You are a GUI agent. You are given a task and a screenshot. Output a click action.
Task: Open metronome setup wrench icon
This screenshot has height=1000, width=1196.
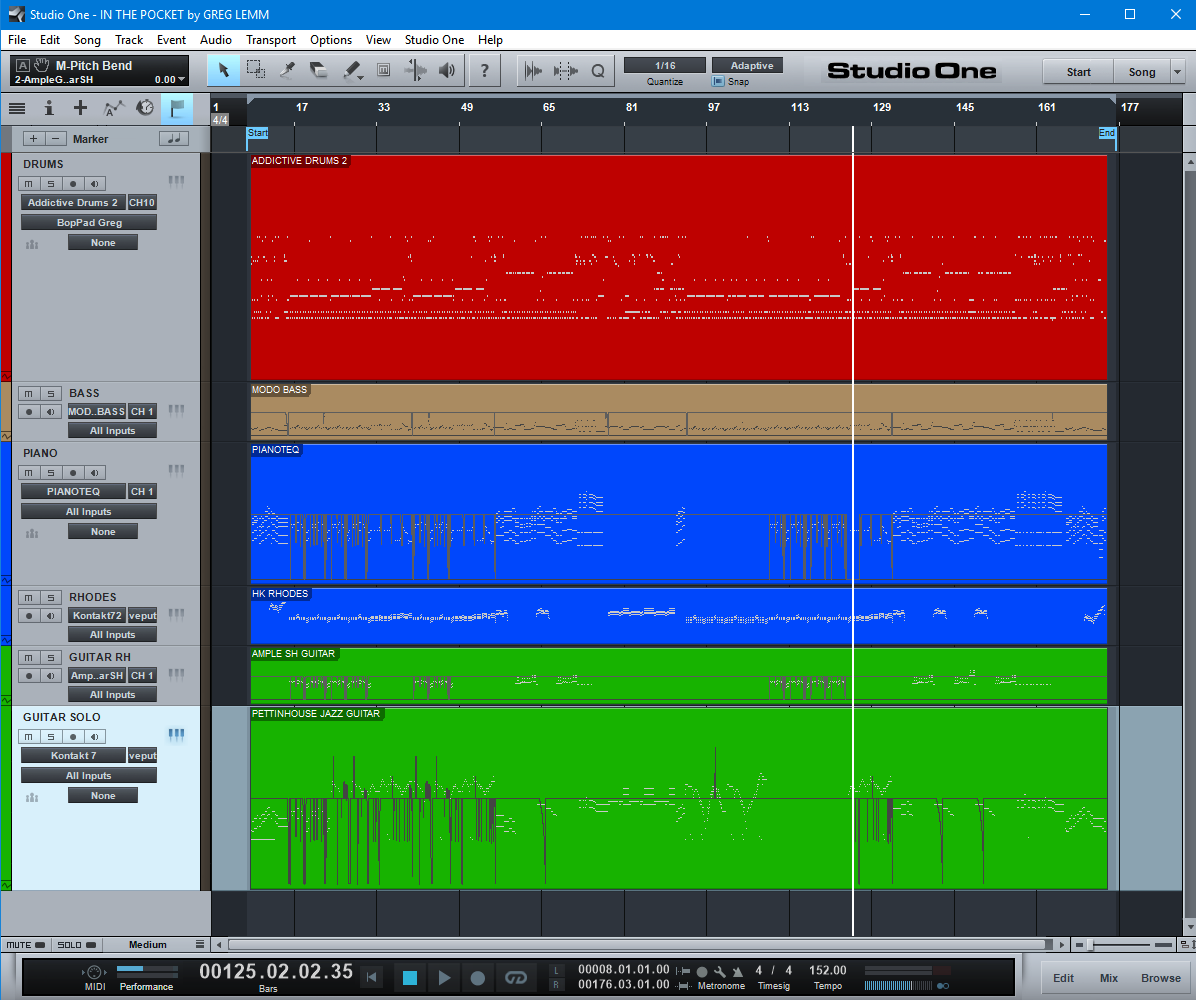click(719, 972)
